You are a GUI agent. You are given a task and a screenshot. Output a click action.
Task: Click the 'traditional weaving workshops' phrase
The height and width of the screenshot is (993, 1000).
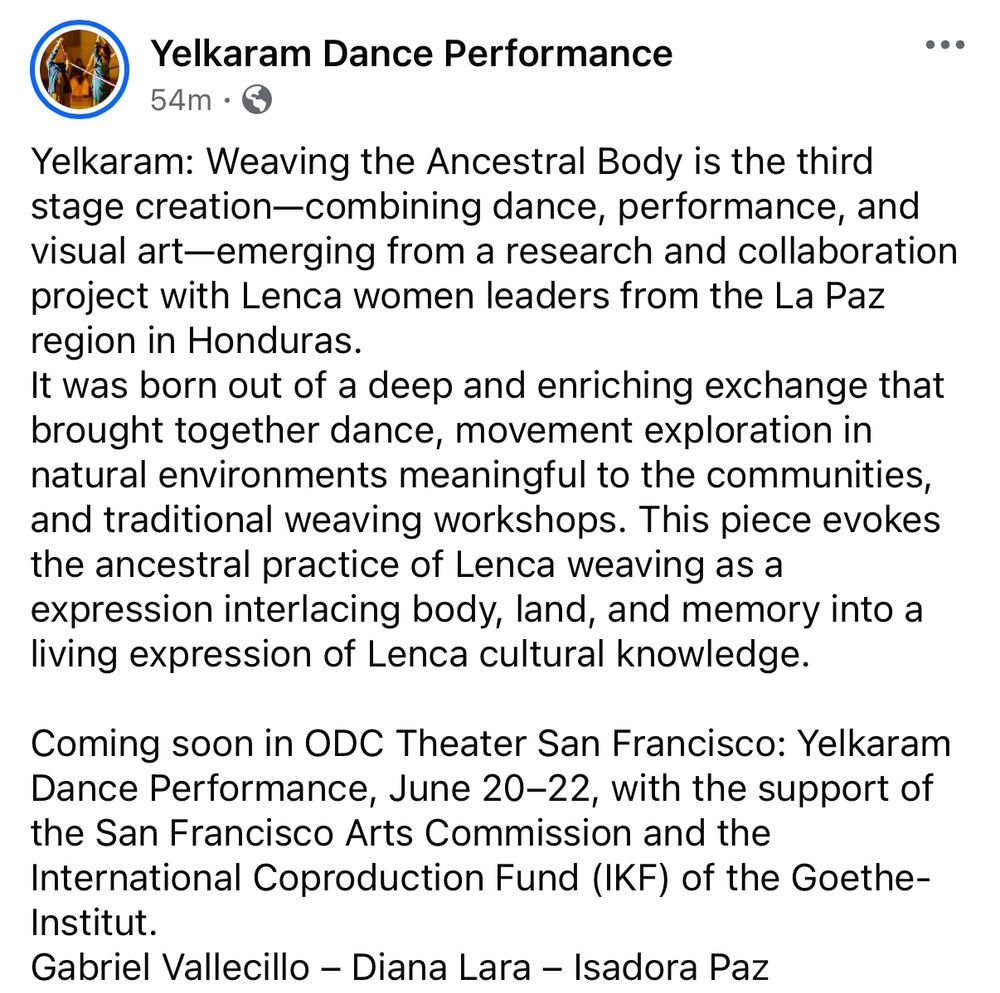(360, 520)
